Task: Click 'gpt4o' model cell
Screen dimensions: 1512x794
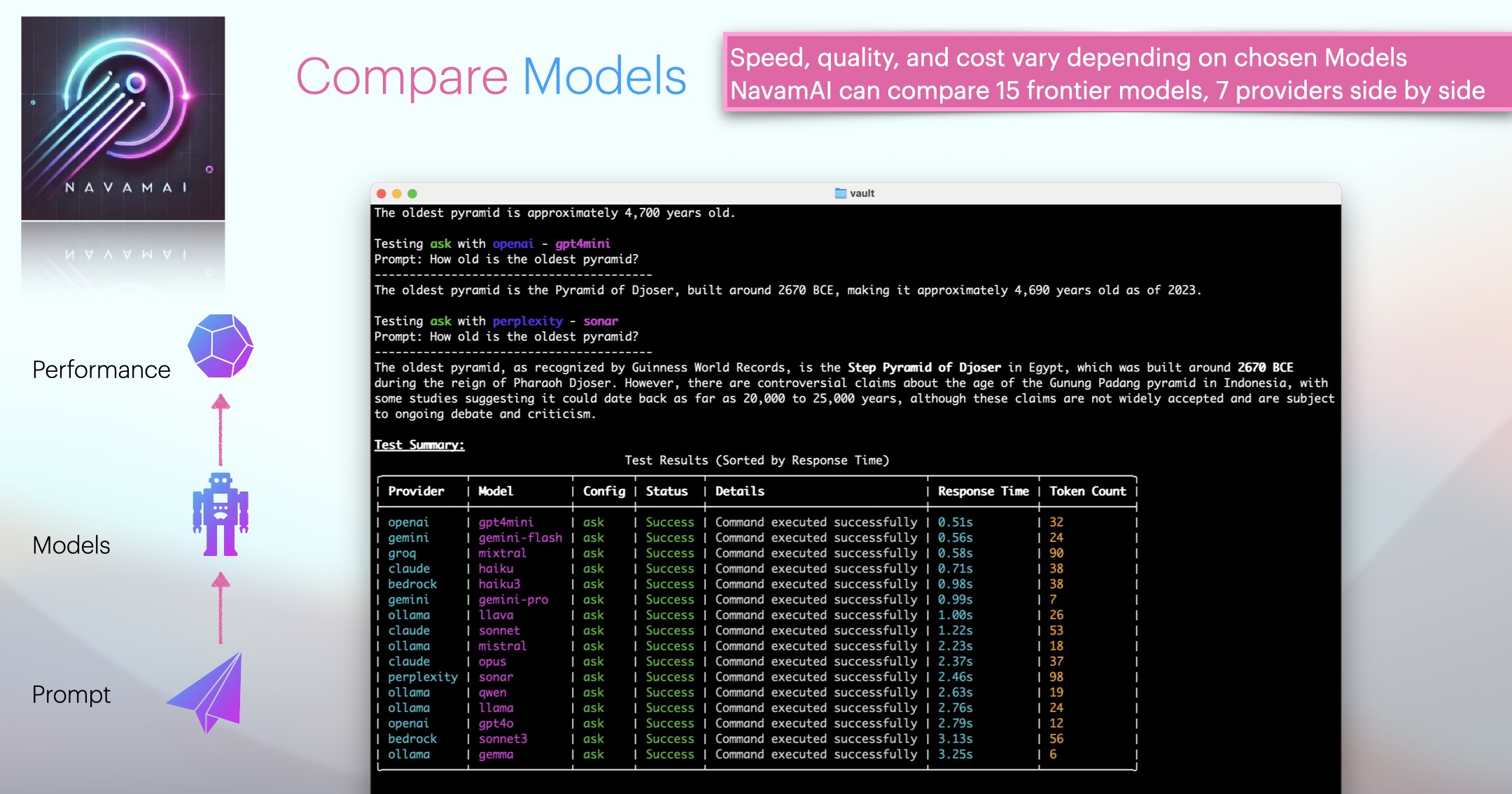Action: click(496, 723)
